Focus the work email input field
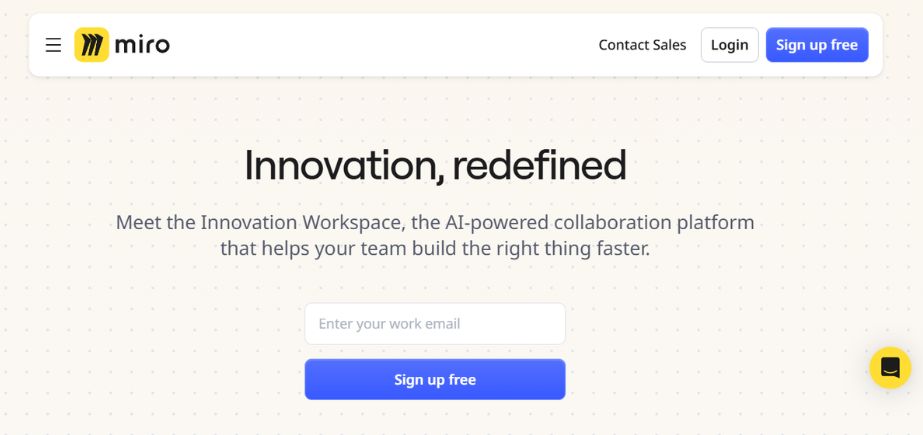 coord(435,324)
